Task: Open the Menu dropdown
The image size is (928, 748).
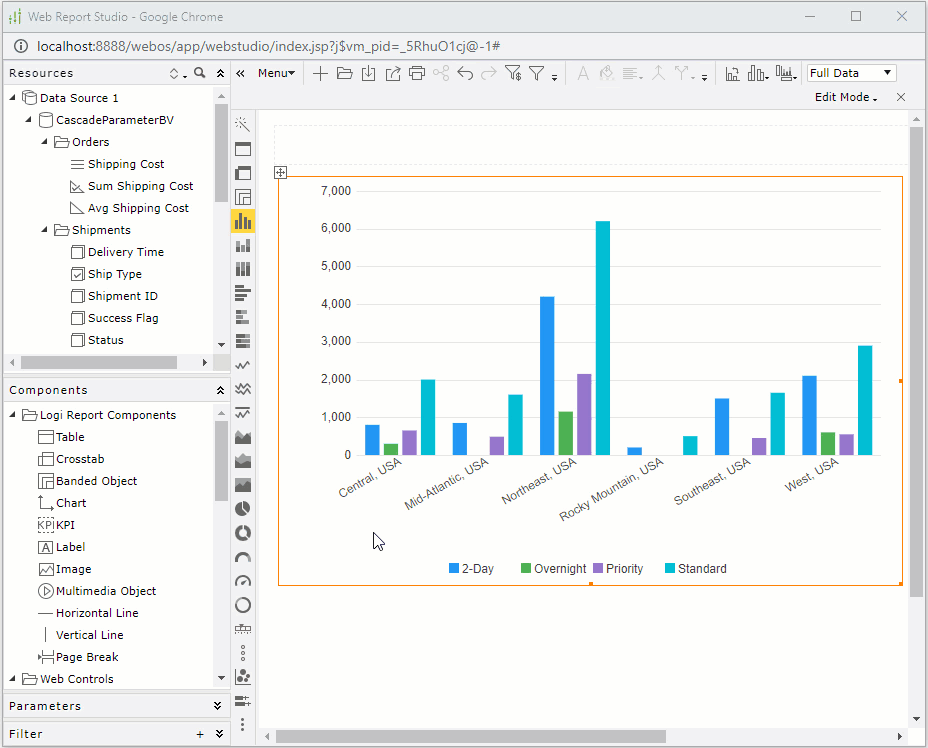Action: coord(277,73)
